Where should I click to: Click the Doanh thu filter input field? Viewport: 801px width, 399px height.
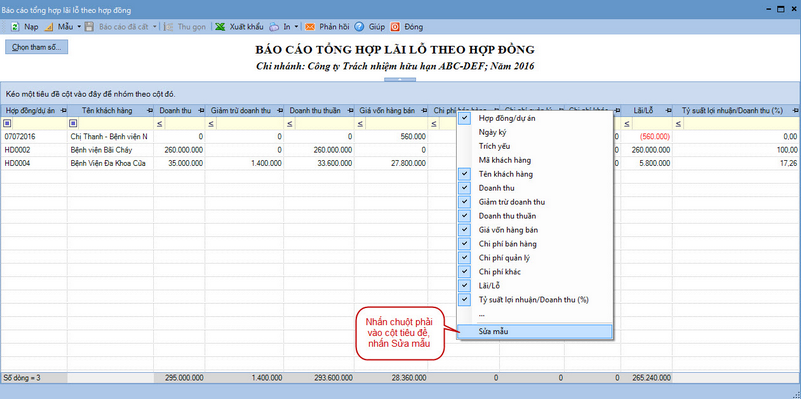pos(184,123)
